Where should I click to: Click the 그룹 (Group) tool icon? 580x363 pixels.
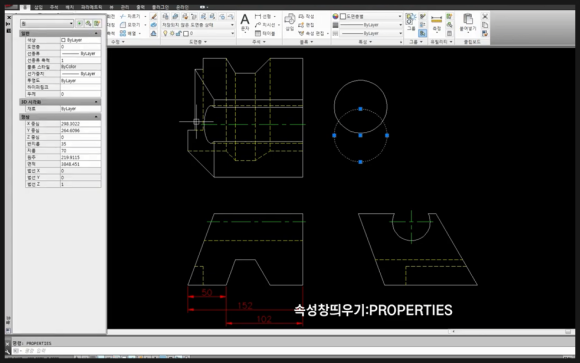point(411,22)
